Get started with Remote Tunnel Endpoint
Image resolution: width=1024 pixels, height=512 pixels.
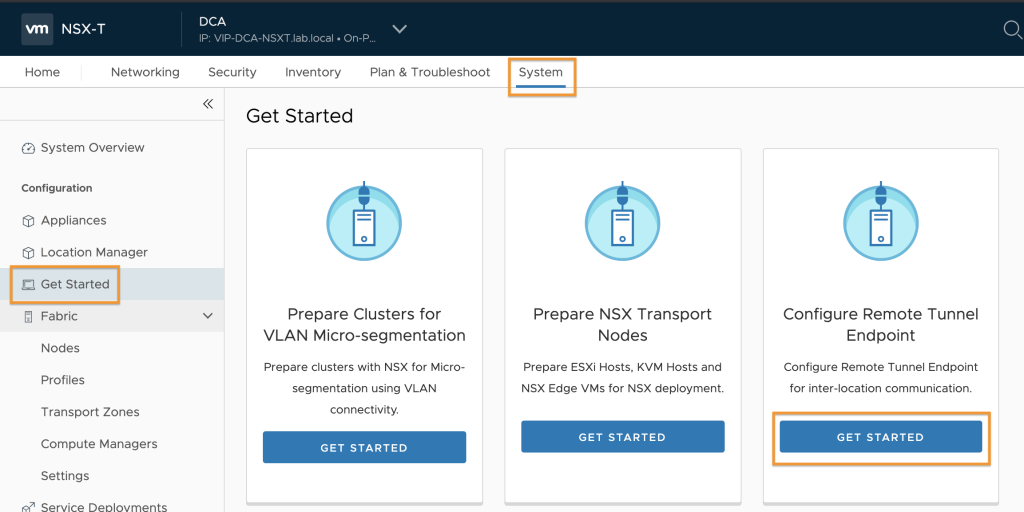pyautogui.click(x=880, y=437)
